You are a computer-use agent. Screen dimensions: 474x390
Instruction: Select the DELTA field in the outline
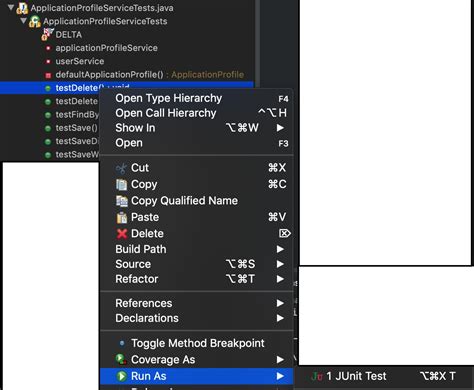point(68,35)
